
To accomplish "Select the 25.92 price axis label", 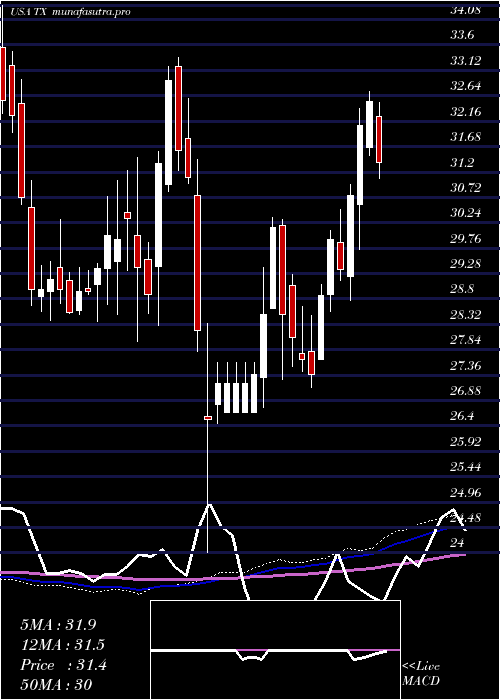I will pyautogui.click(x=465, y=442).
